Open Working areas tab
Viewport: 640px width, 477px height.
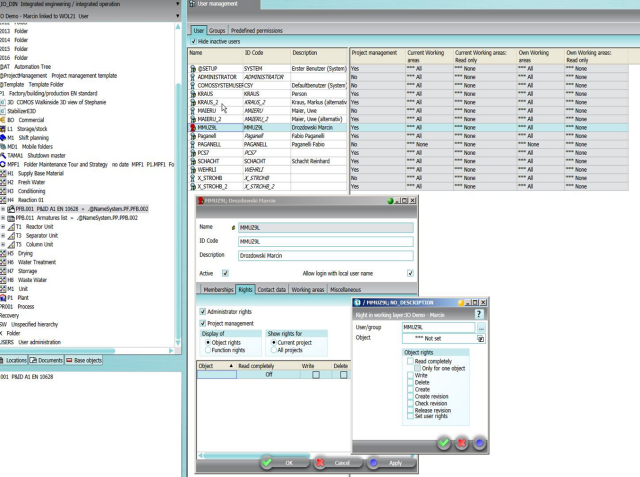pyautogui.click(x=308, y=290)
